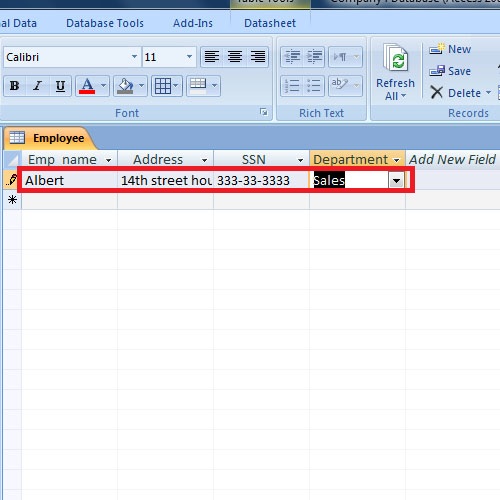Open the Address column filter dropdown
The width and height of the screenshot is (500, 500).
pos(204,160)
